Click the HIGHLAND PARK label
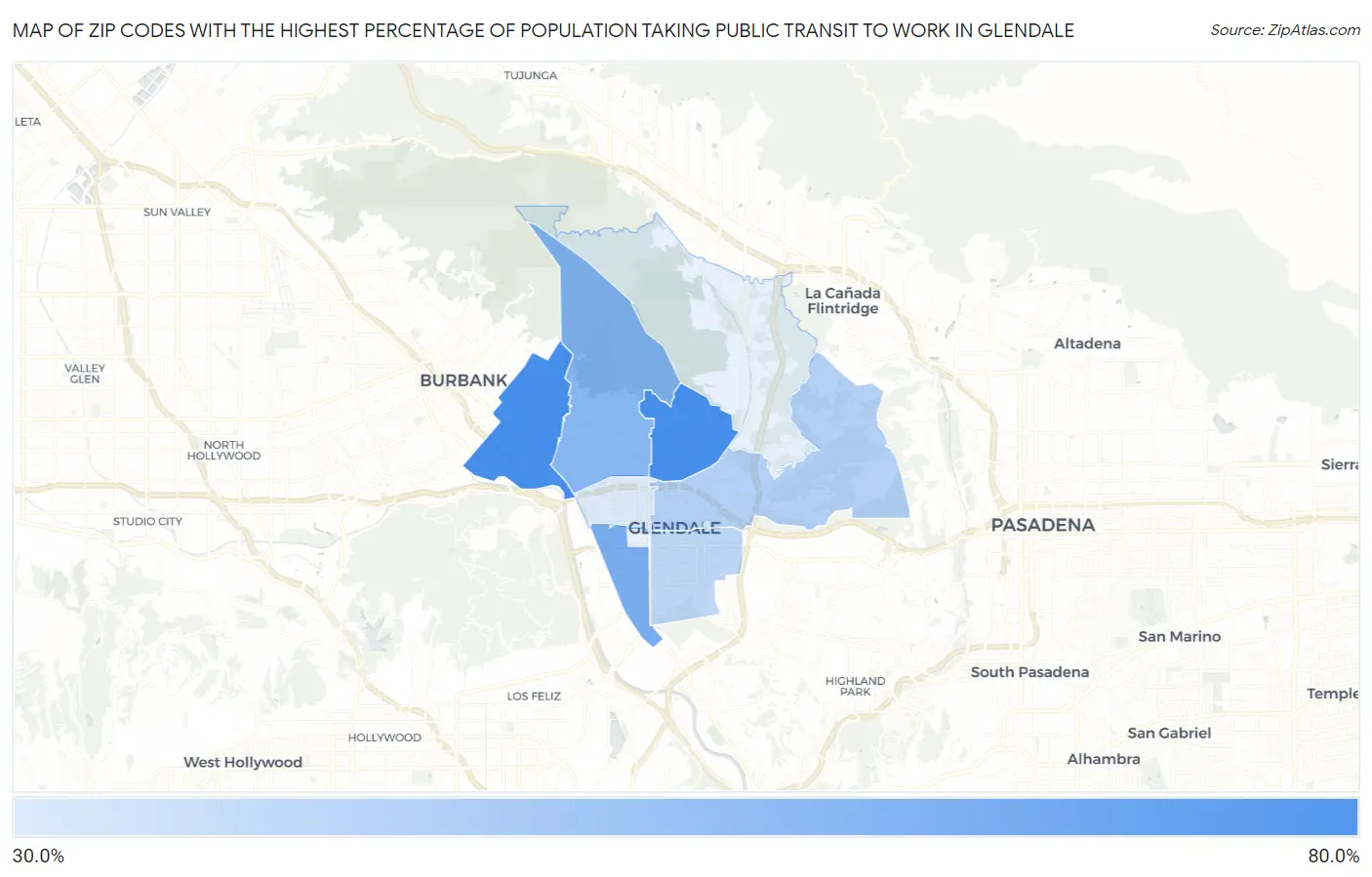 [855, 686]
